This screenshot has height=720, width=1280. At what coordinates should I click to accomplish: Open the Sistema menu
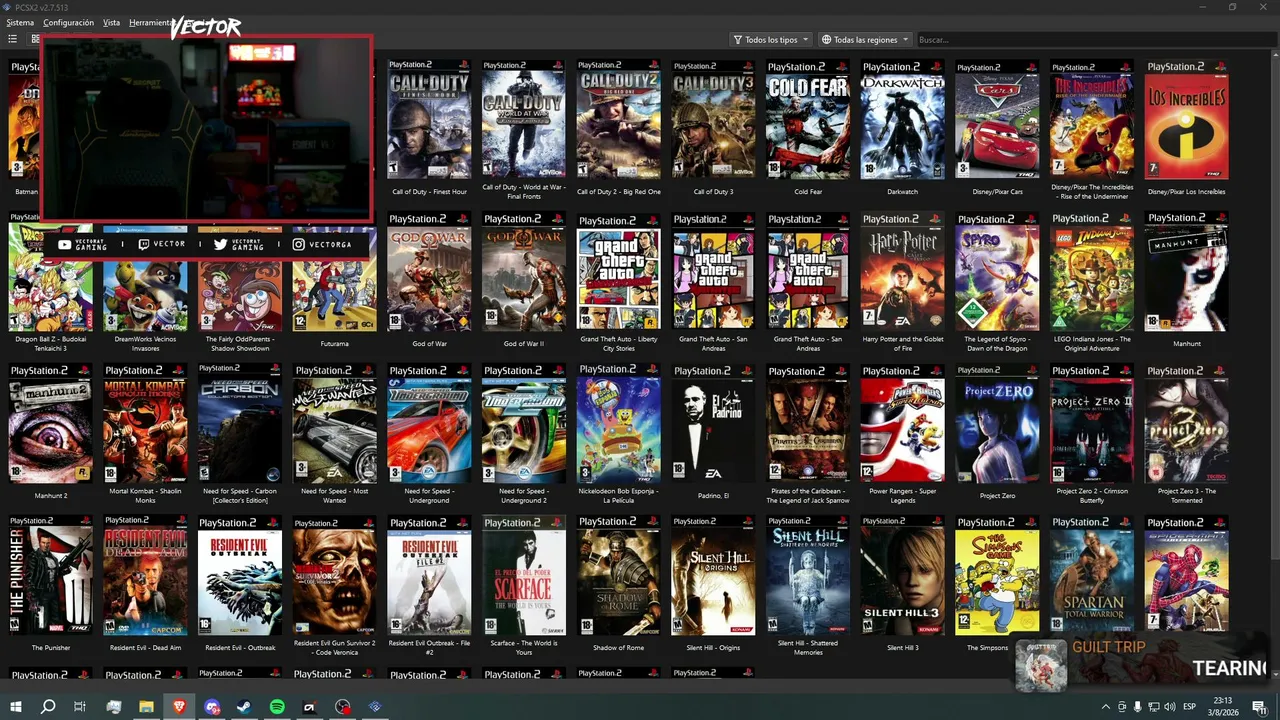coord(20,22)
